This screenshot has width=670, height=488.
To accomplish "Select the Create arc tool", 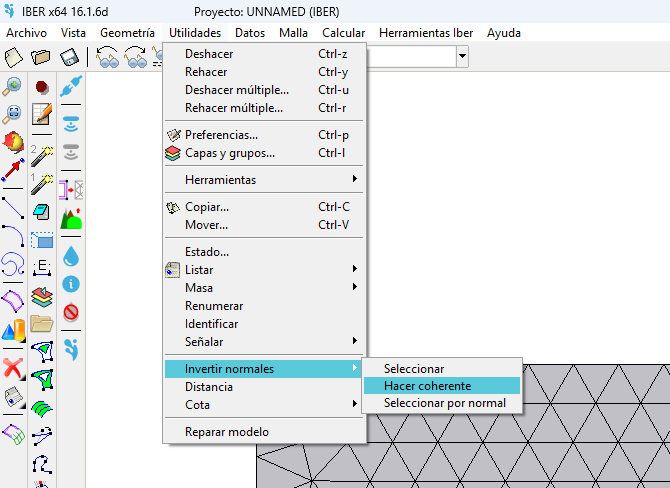I will [13, 236].
